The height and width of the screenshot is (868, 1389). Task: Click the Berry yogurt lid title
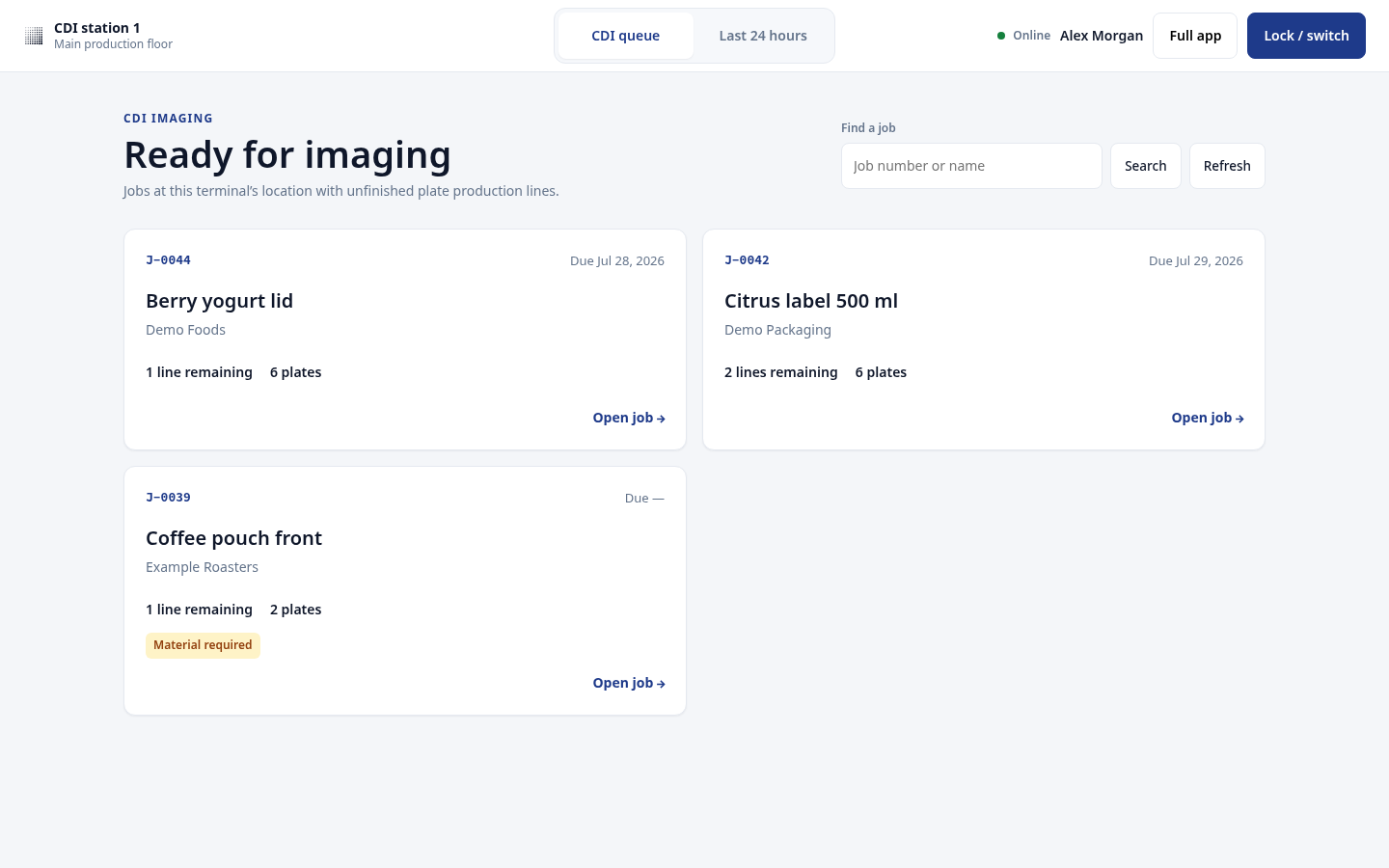219,301
